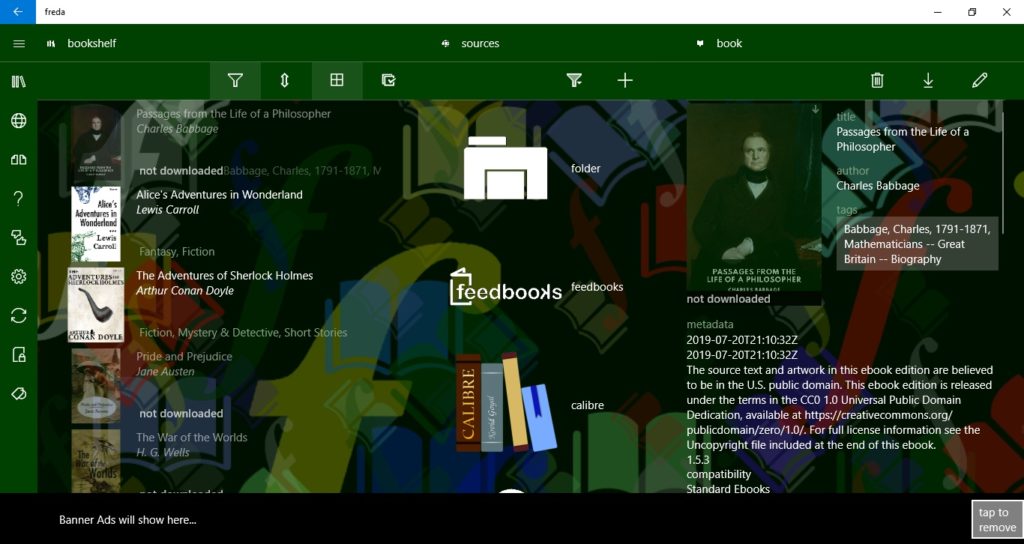Click the sources filter funnel icon
The width and height of the screenshot is (1024, 544).
click(574, 80)
